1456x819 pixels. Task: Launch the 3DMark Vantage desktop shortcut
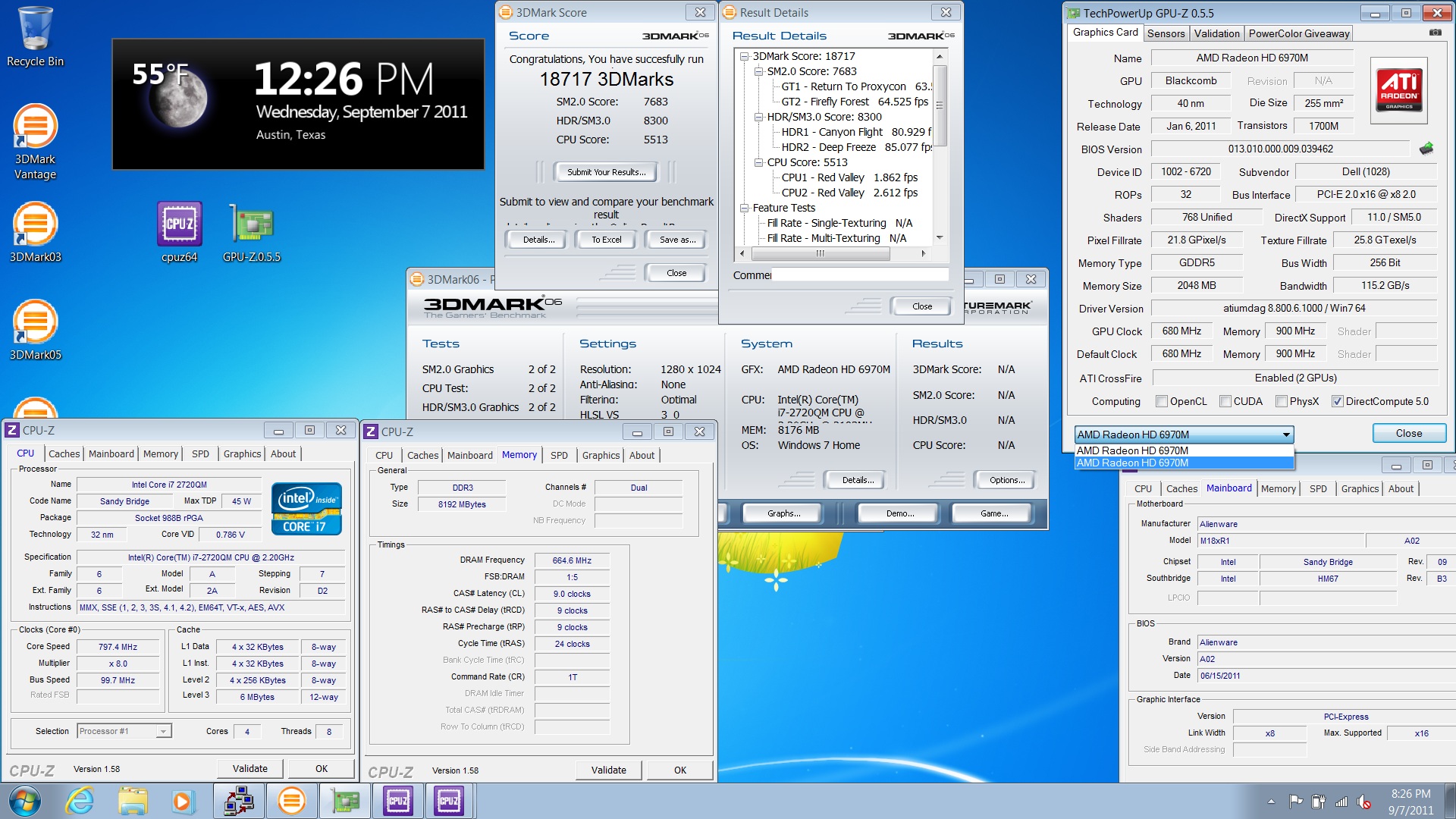pos(35,142)
